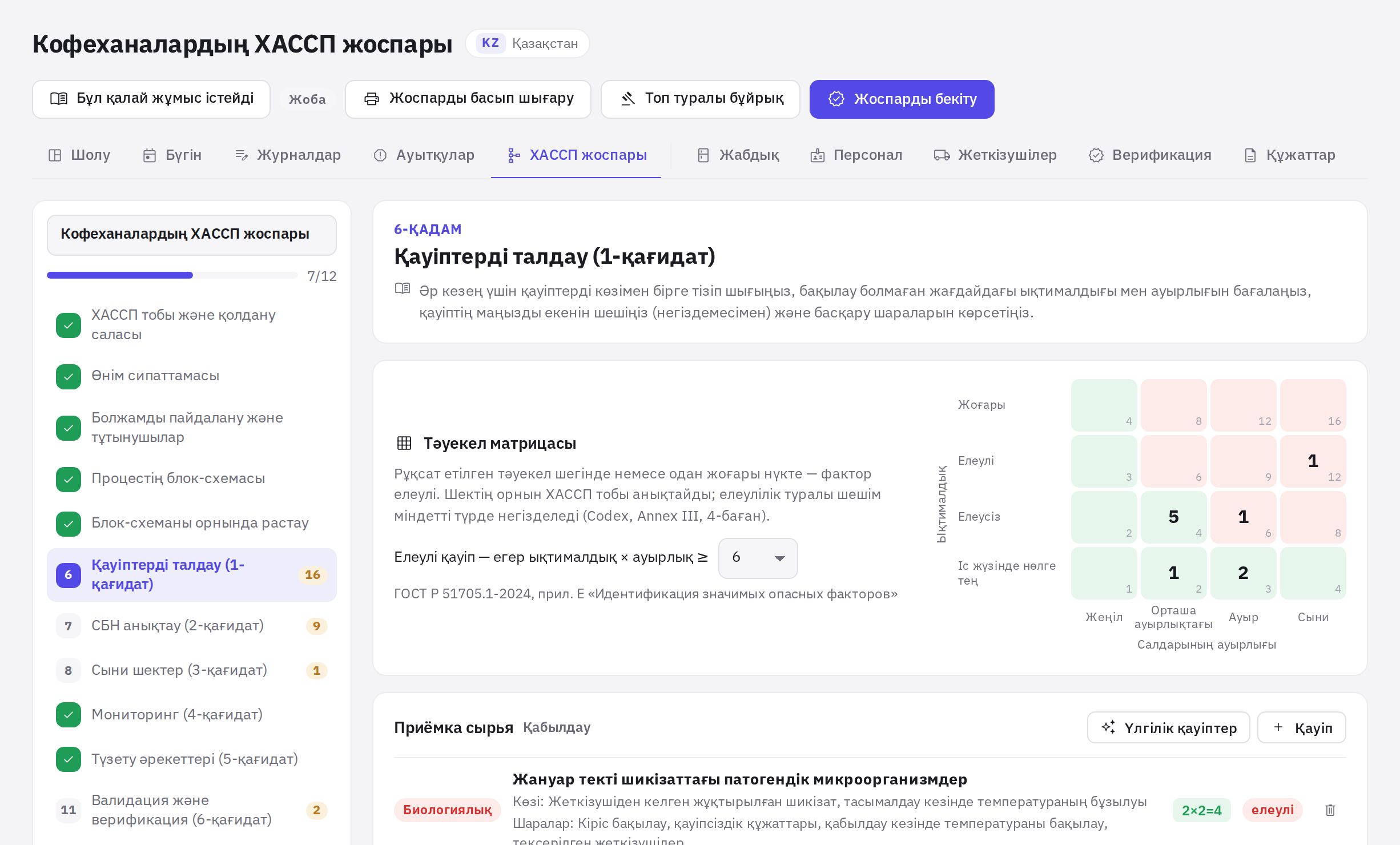Open the ХАССП жоспары tab

(577, 155)
